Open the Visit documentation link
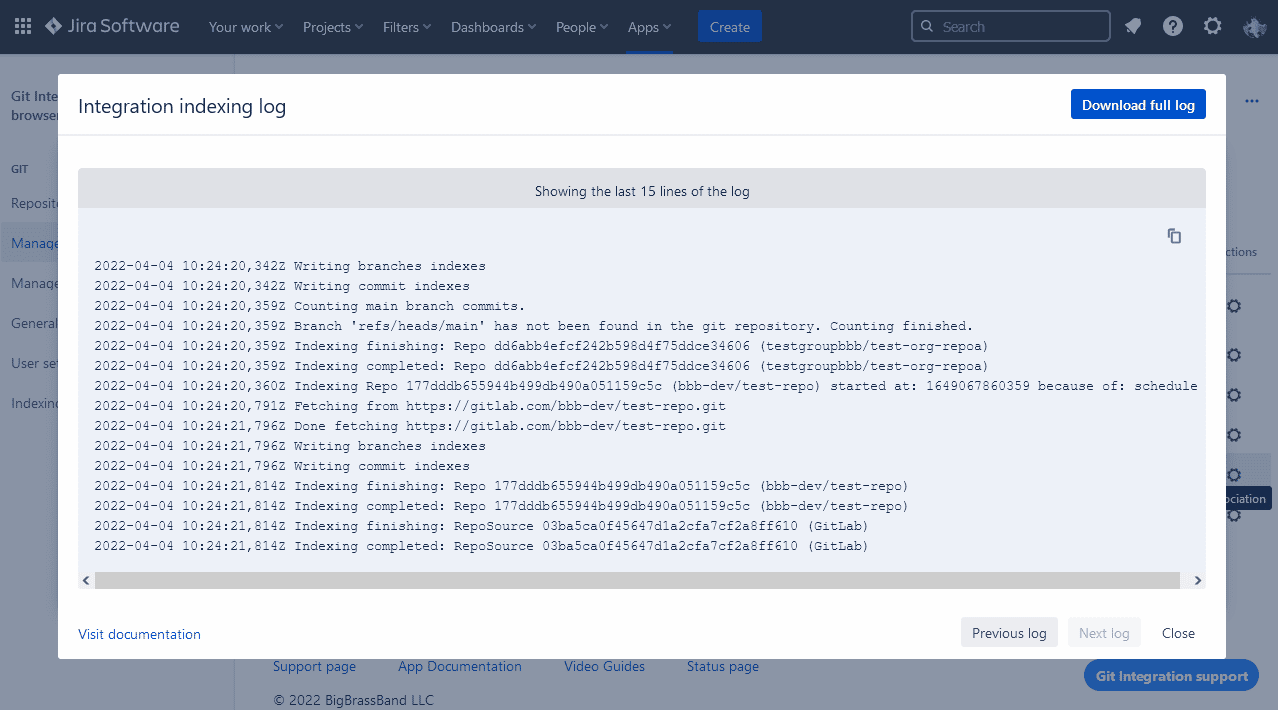 pos(139,634)
